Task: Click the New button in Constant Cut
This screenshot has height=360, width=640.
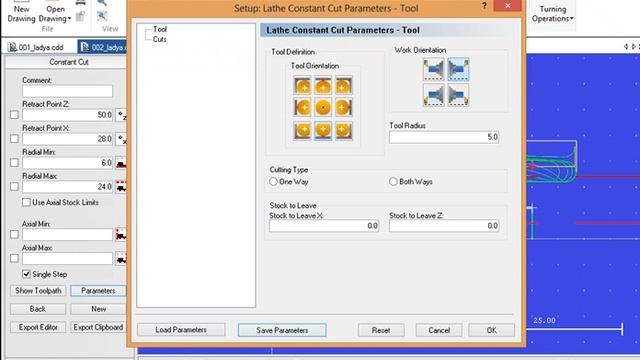Action: point(98,309)
